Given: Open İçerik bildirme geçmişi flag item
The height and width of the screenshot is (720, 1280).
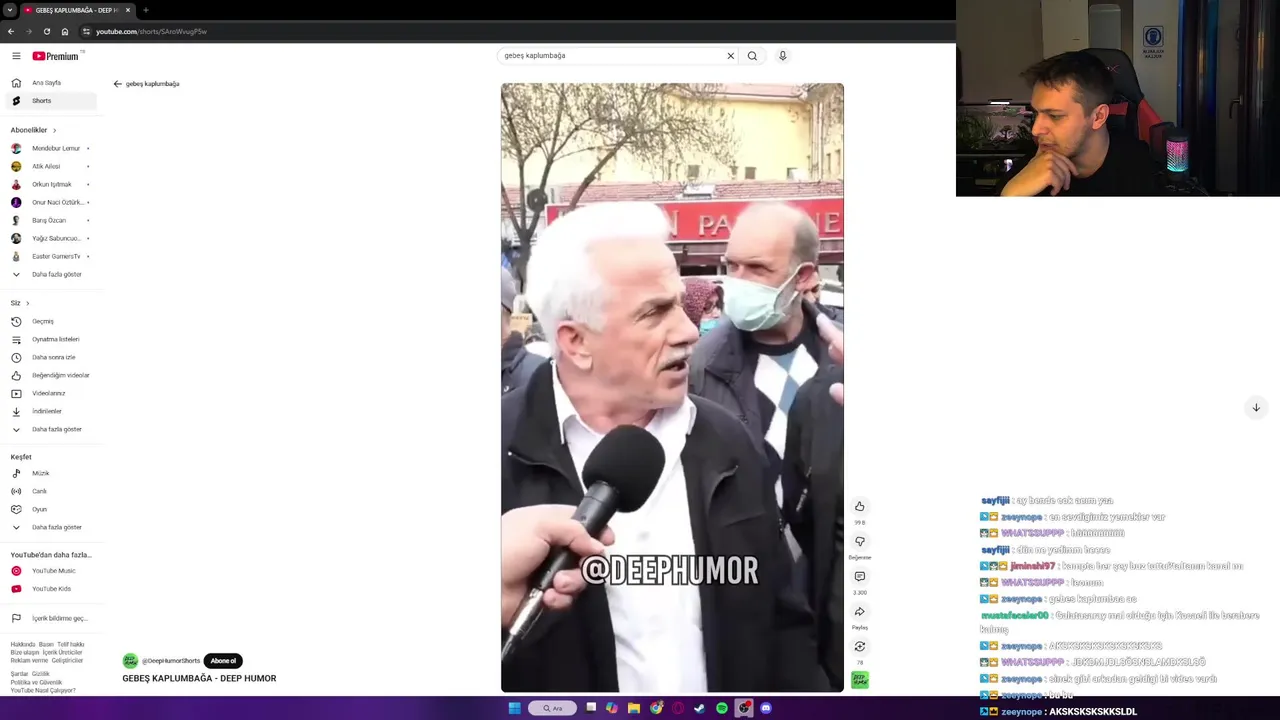Looking at the screenshot, I should [x=50, y=618].
